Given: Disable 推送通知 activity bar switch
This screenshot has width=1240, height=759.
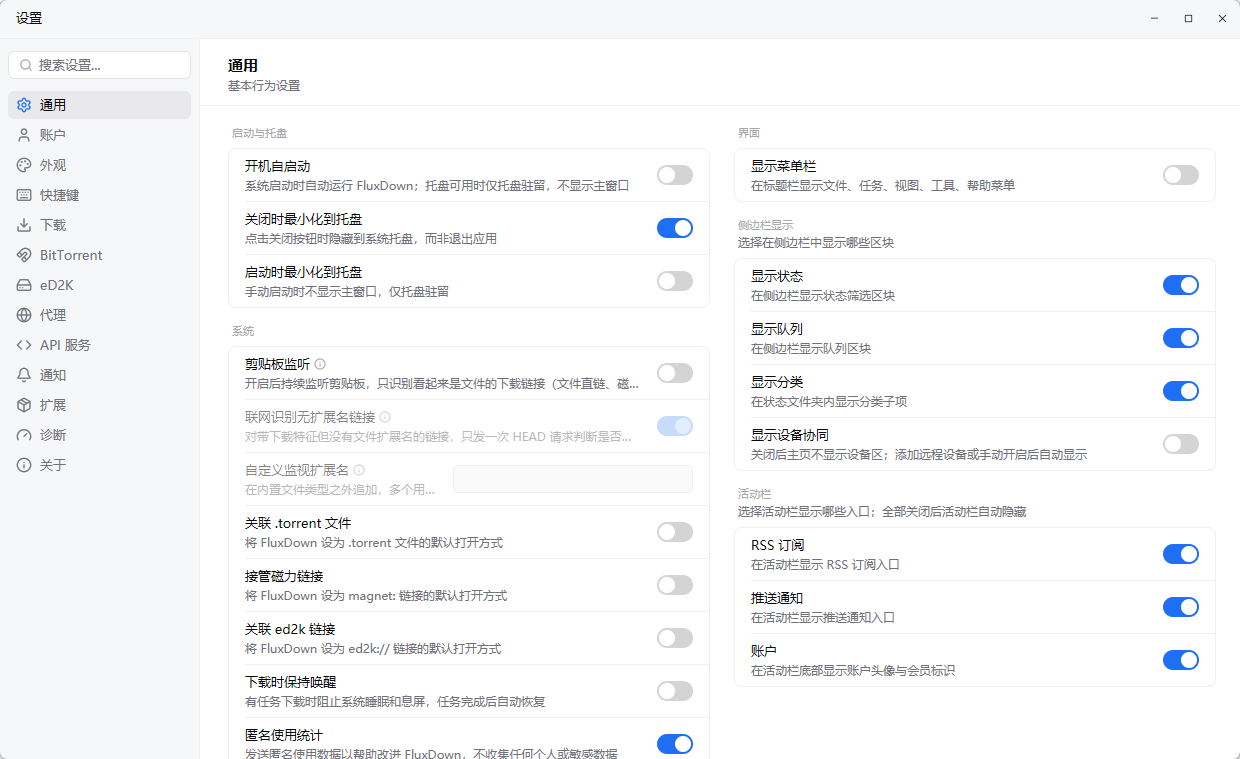Looking at the screenshot, I should [x=1181, y=607].
